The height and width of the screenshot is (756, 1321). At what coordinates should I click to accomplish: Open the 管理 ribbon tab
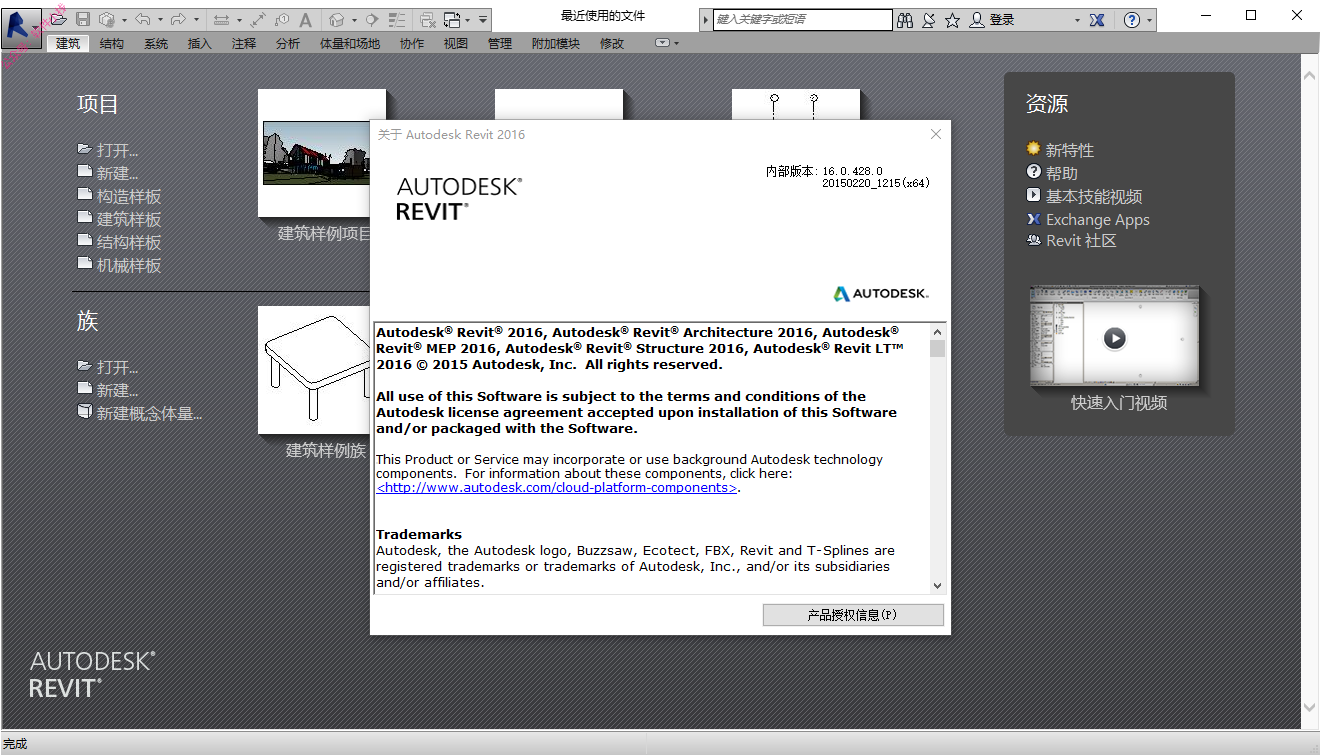coord(500,43)
